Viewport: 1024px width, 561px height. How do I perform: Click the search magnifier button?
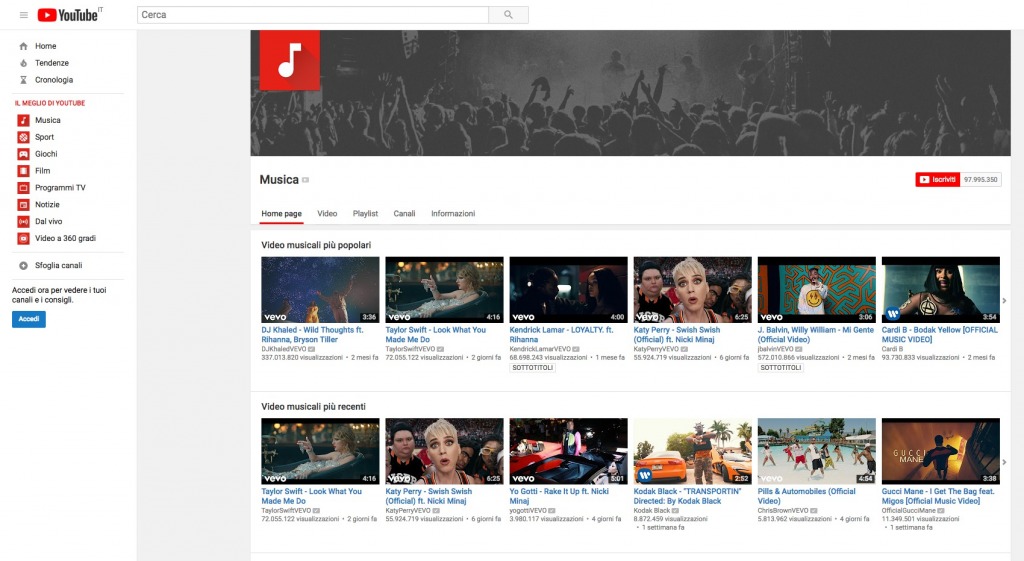click(508, 15)
